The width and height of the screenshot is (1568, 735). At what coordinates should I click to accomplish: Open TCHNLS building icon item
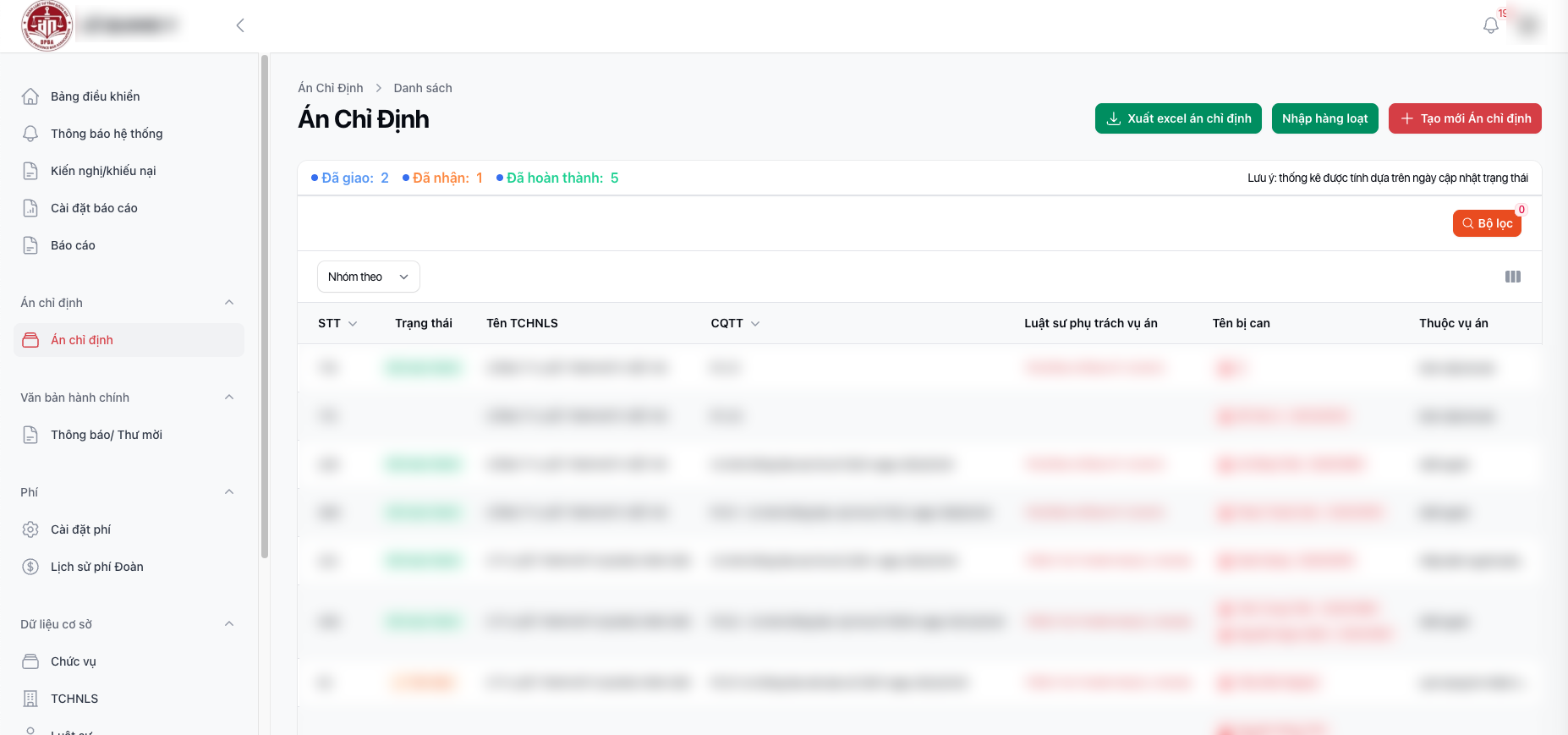30,699
